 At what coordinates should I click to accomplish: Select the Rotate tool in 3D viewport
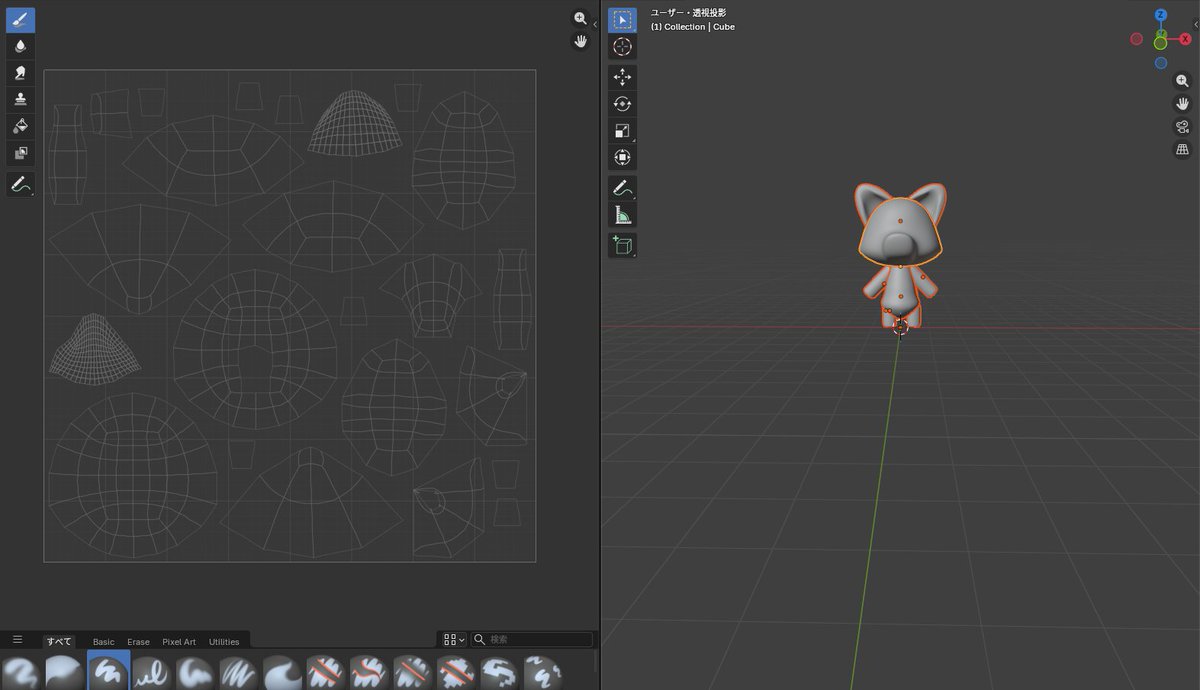click(622, 104)
